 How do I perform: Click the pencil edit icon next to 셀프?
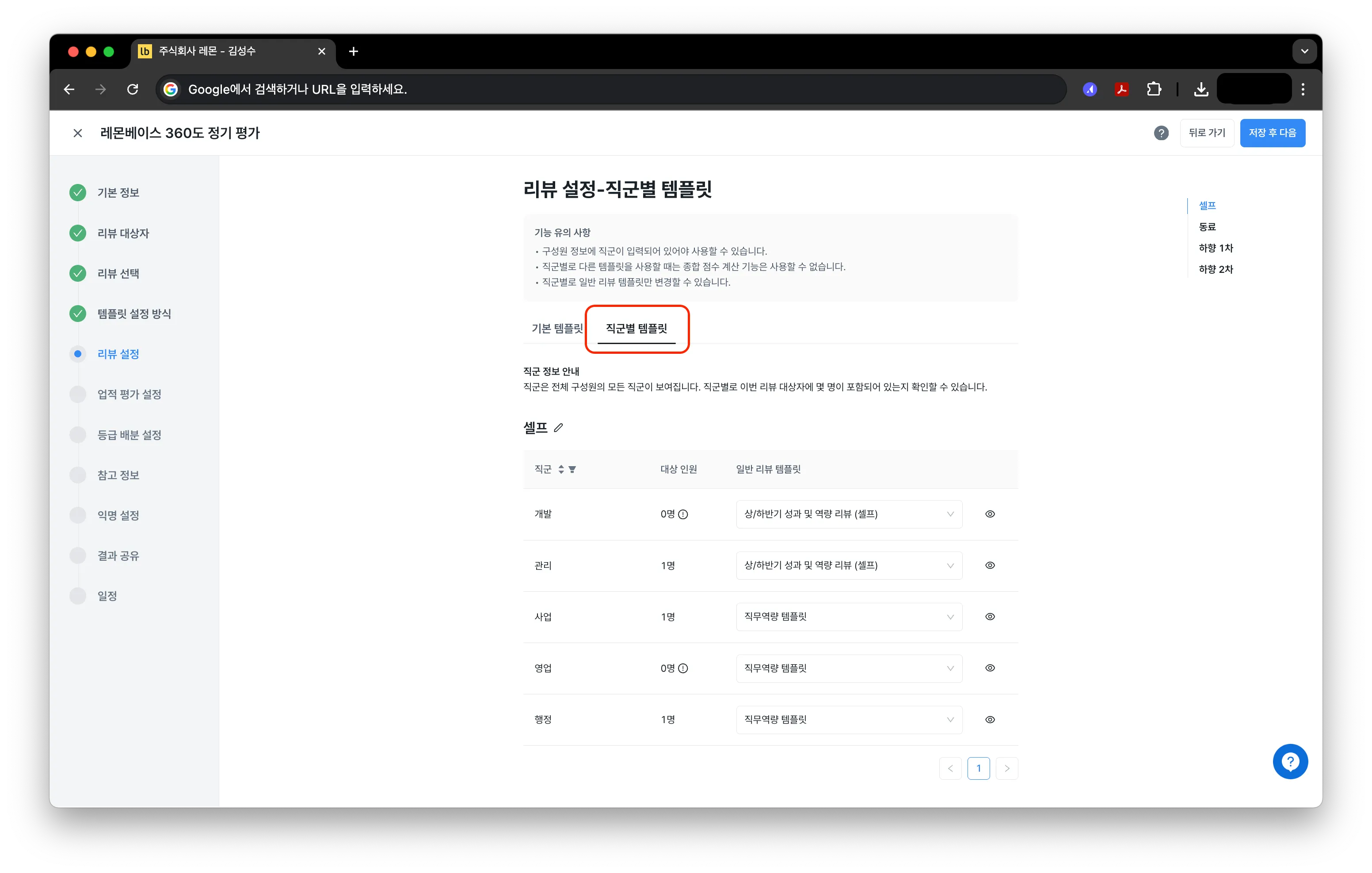click(558, 428)
